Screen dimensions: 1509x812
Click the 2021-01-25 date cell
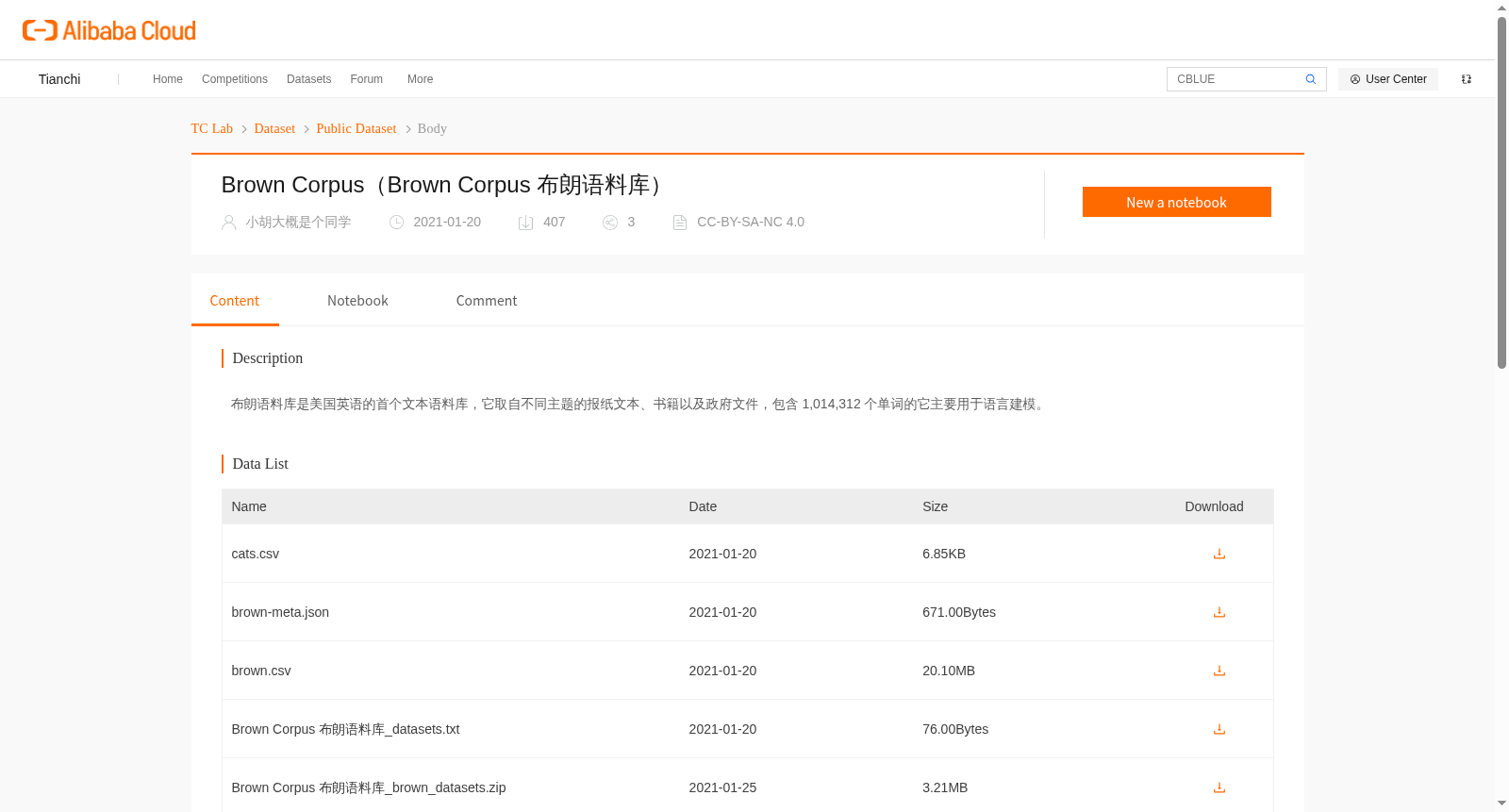coord(722,787)
